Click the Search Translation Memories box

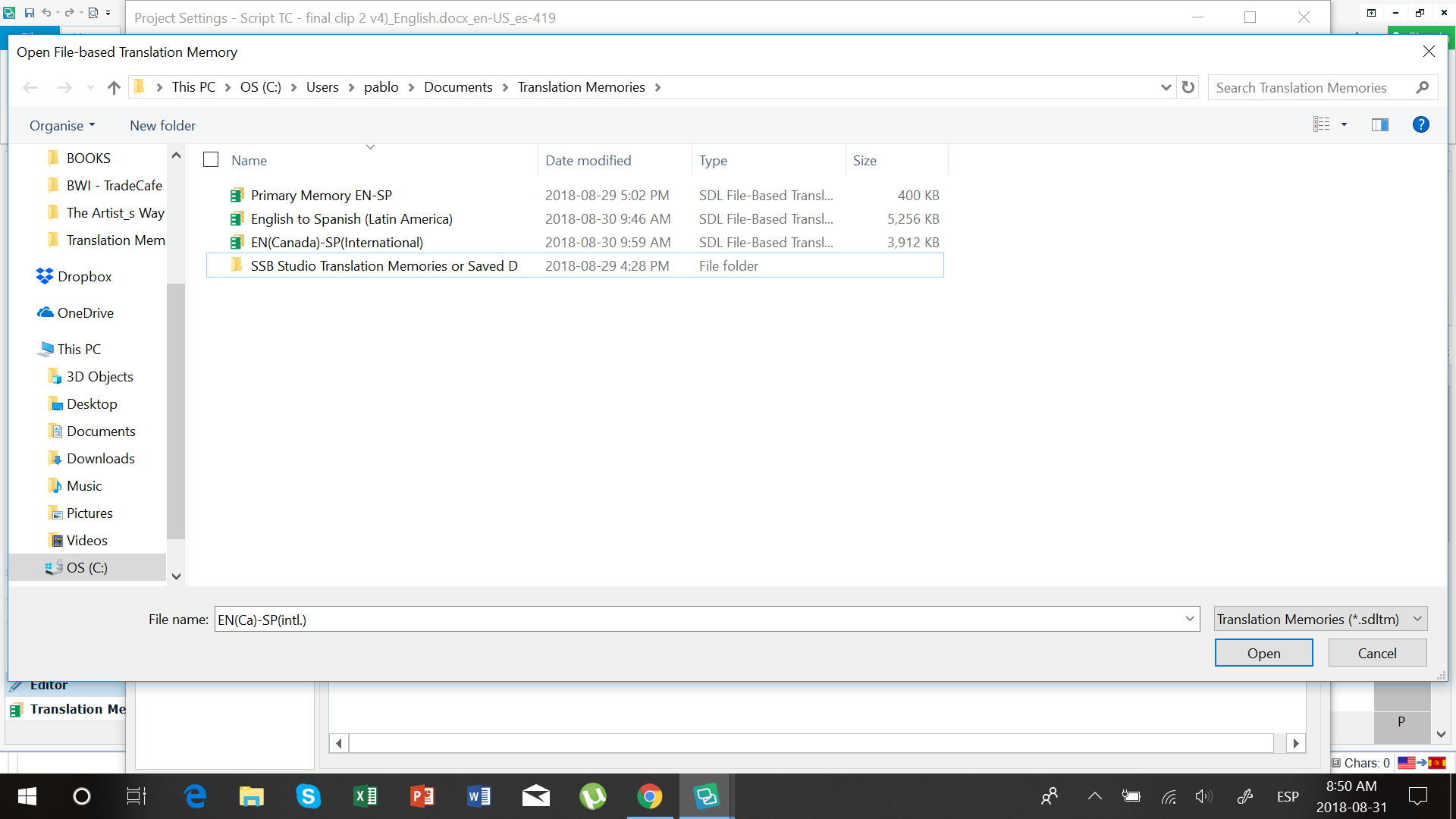pos(1310,87)
